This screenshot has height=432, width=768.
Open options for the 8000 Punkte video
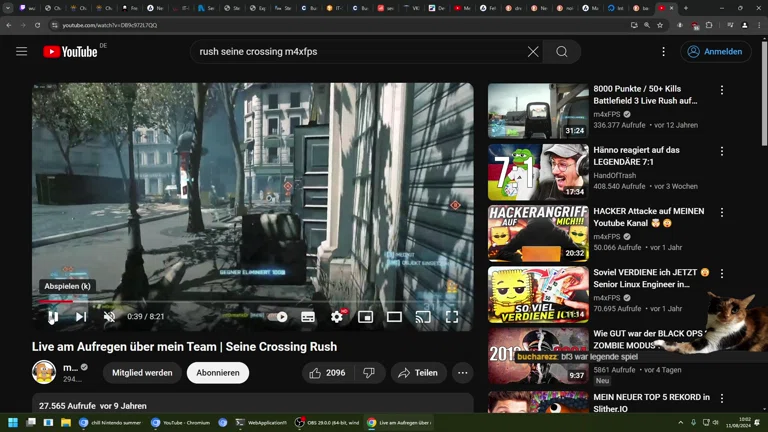[721, 90]
